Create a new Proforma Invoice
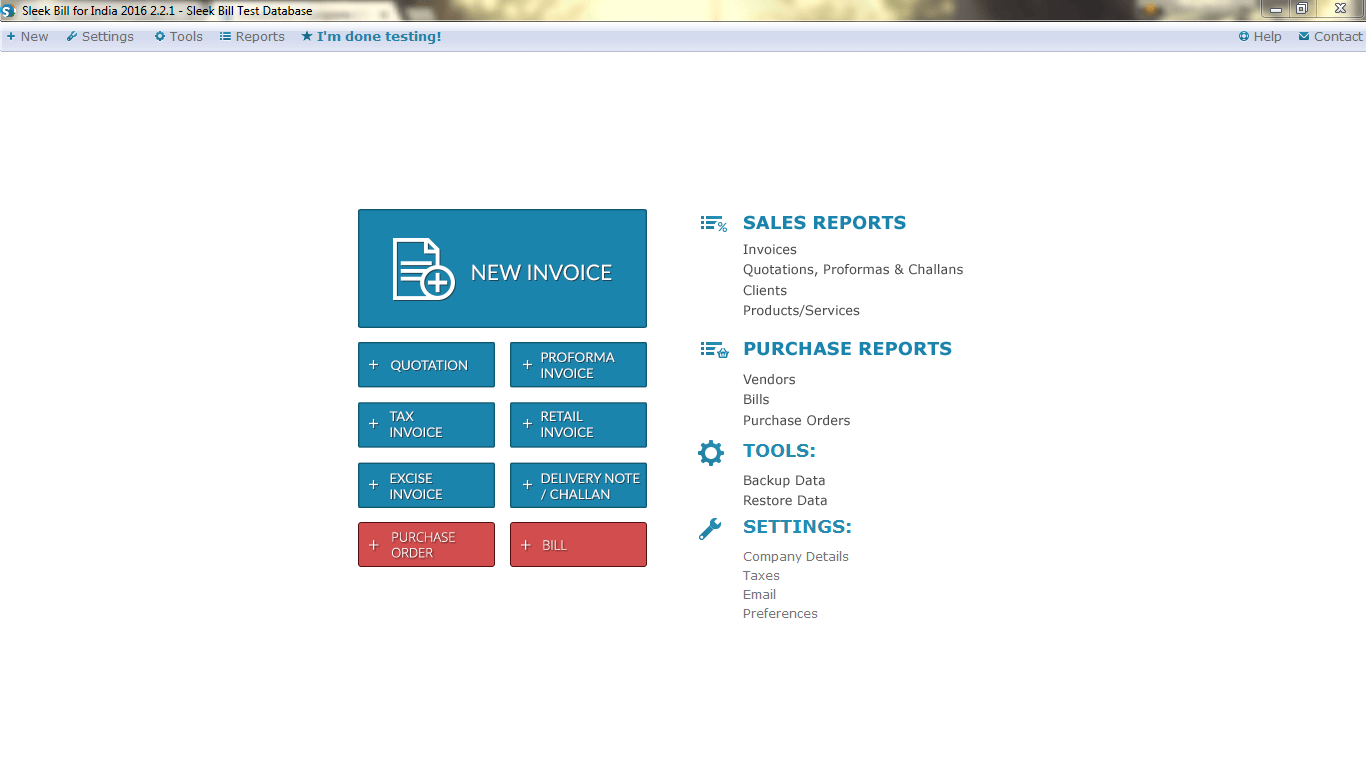Viewport: 1366px width, 765px height. click(578, 365)
